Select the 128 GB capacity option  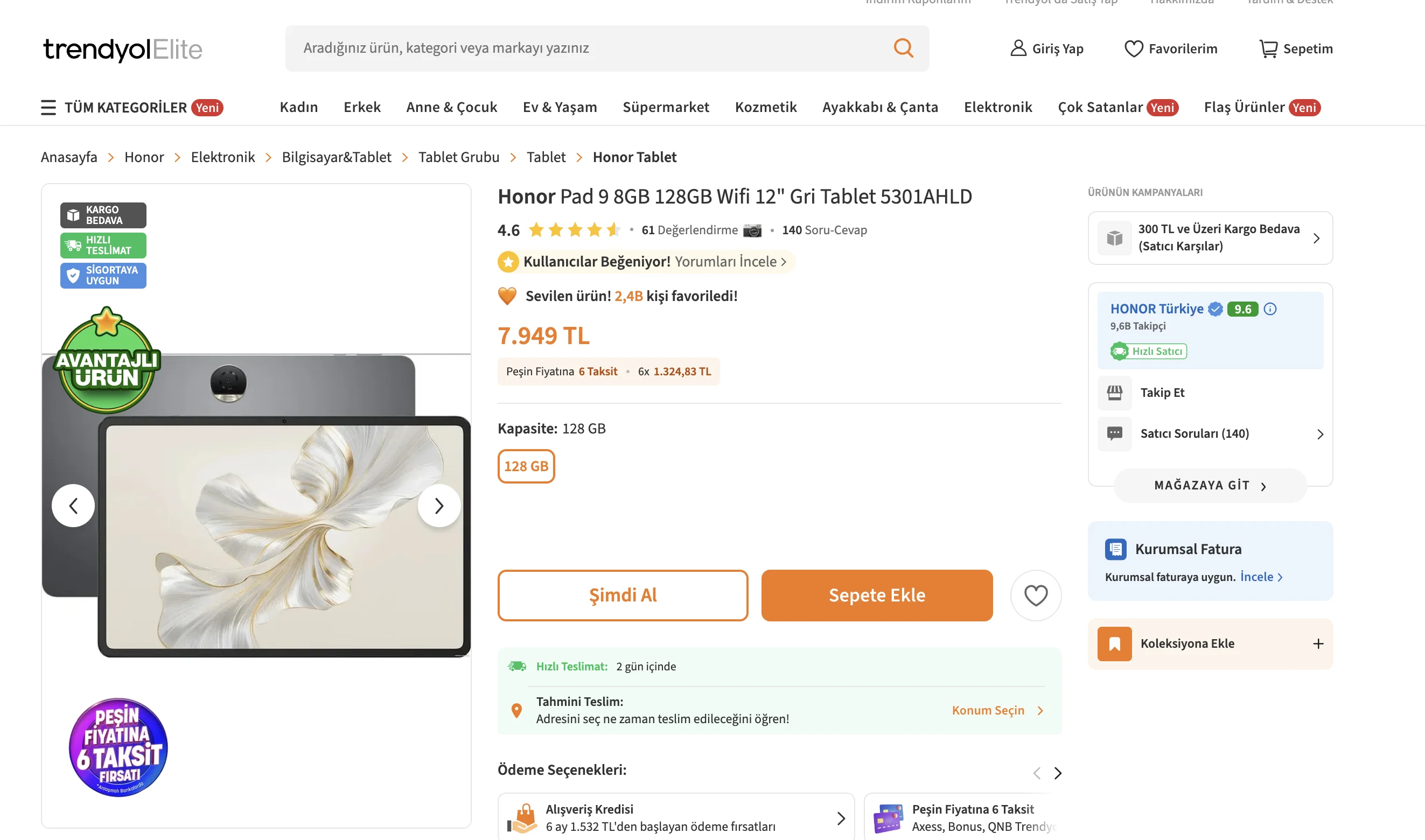pos(526,466)
